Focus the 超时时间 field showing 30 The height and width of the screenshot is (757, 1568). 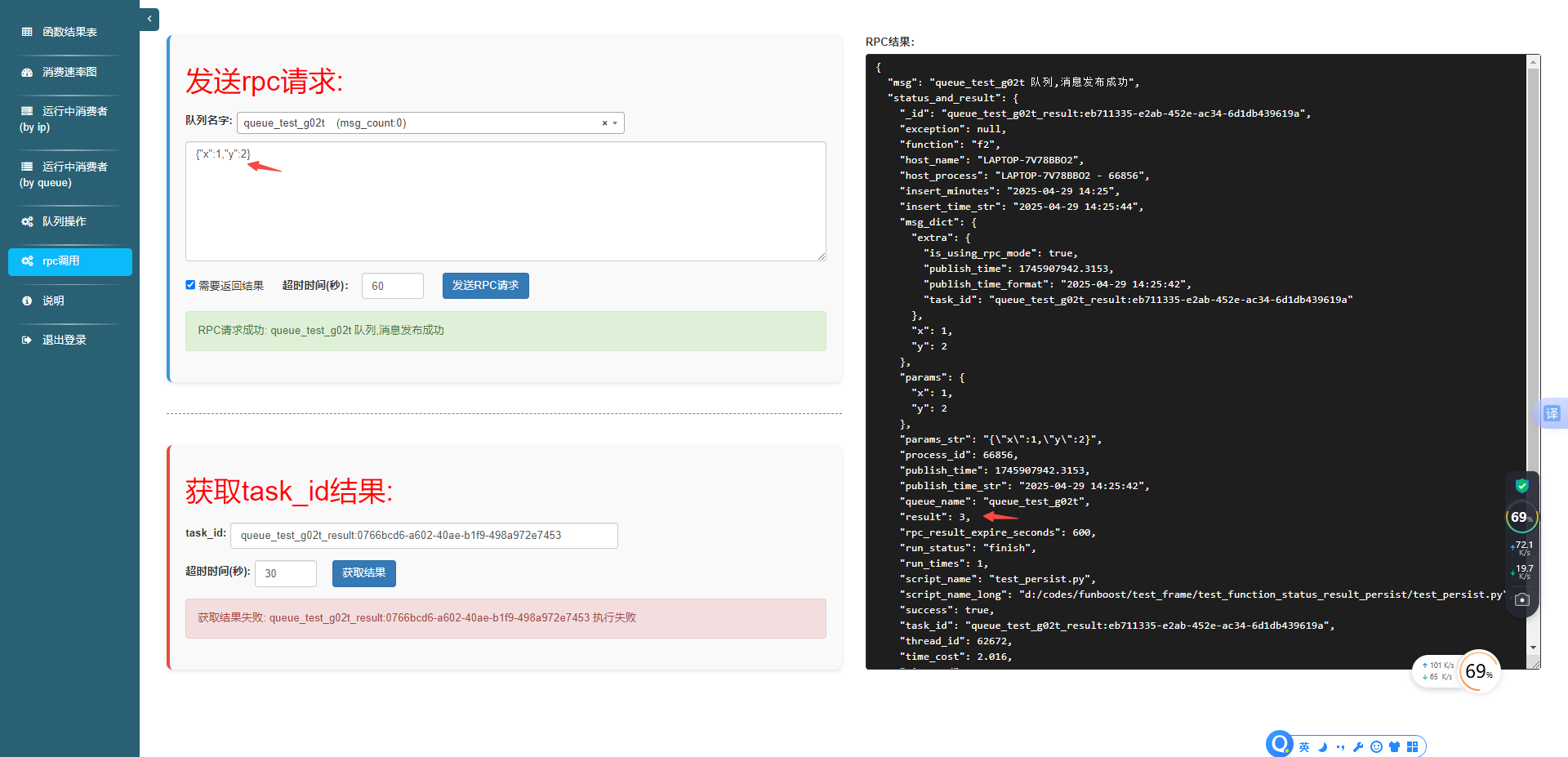pos(286,573)
